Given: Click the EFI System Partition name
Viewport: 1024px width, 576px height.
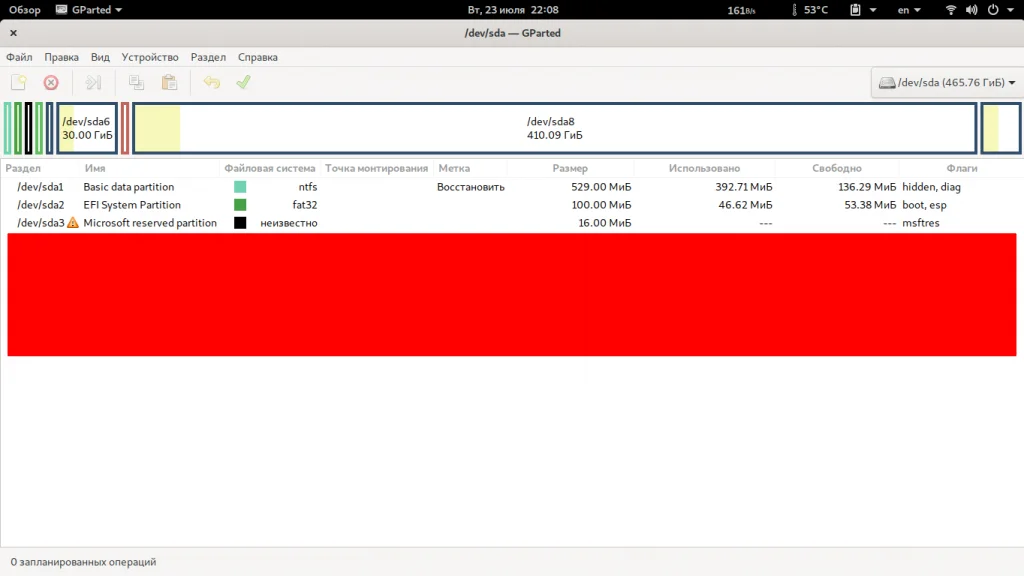Looking at the screenshot, I should (x=132, y=204).
